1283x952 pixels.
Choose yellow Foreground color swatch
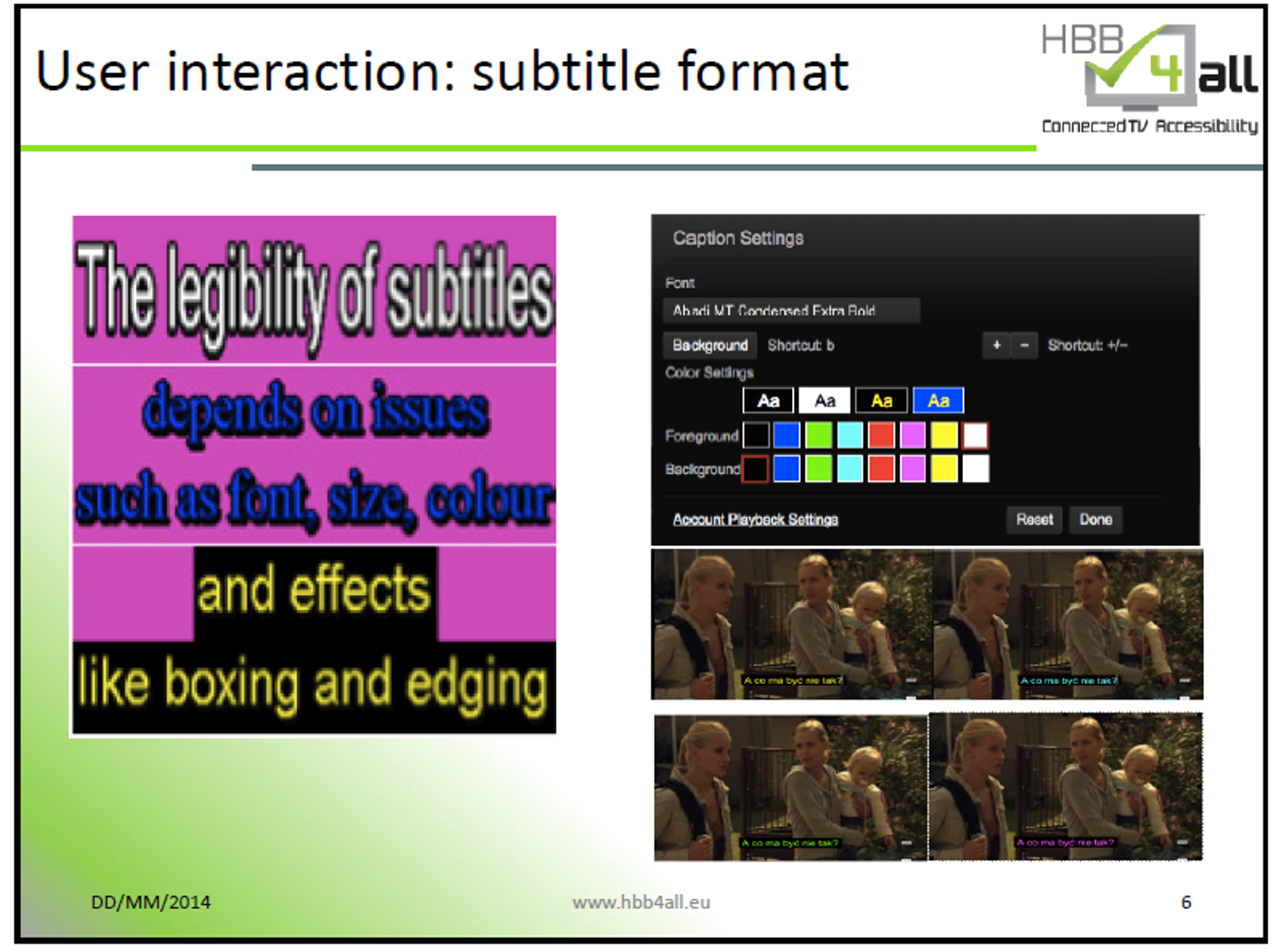(x=945, y=435)
